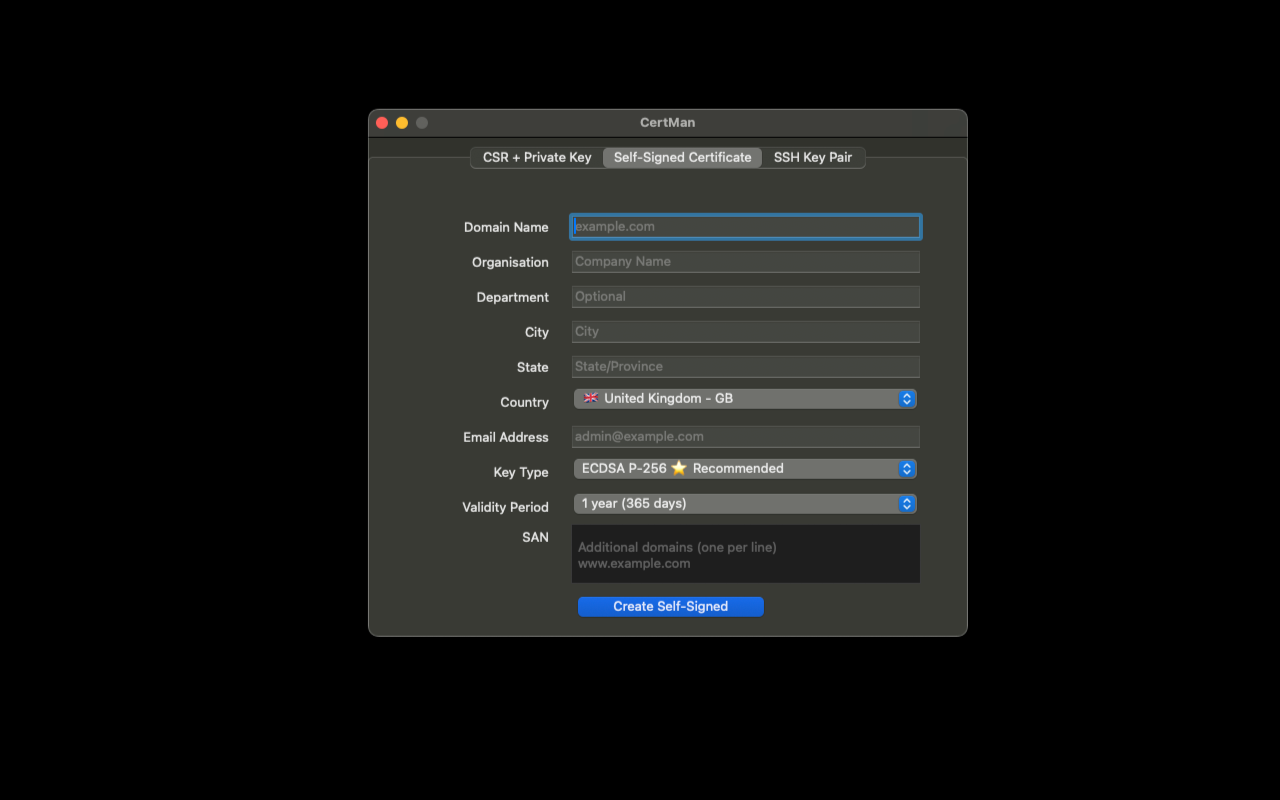The image size is (1280, 800).
Task: Click the CertMan window title bar
Action: (666, 122)
